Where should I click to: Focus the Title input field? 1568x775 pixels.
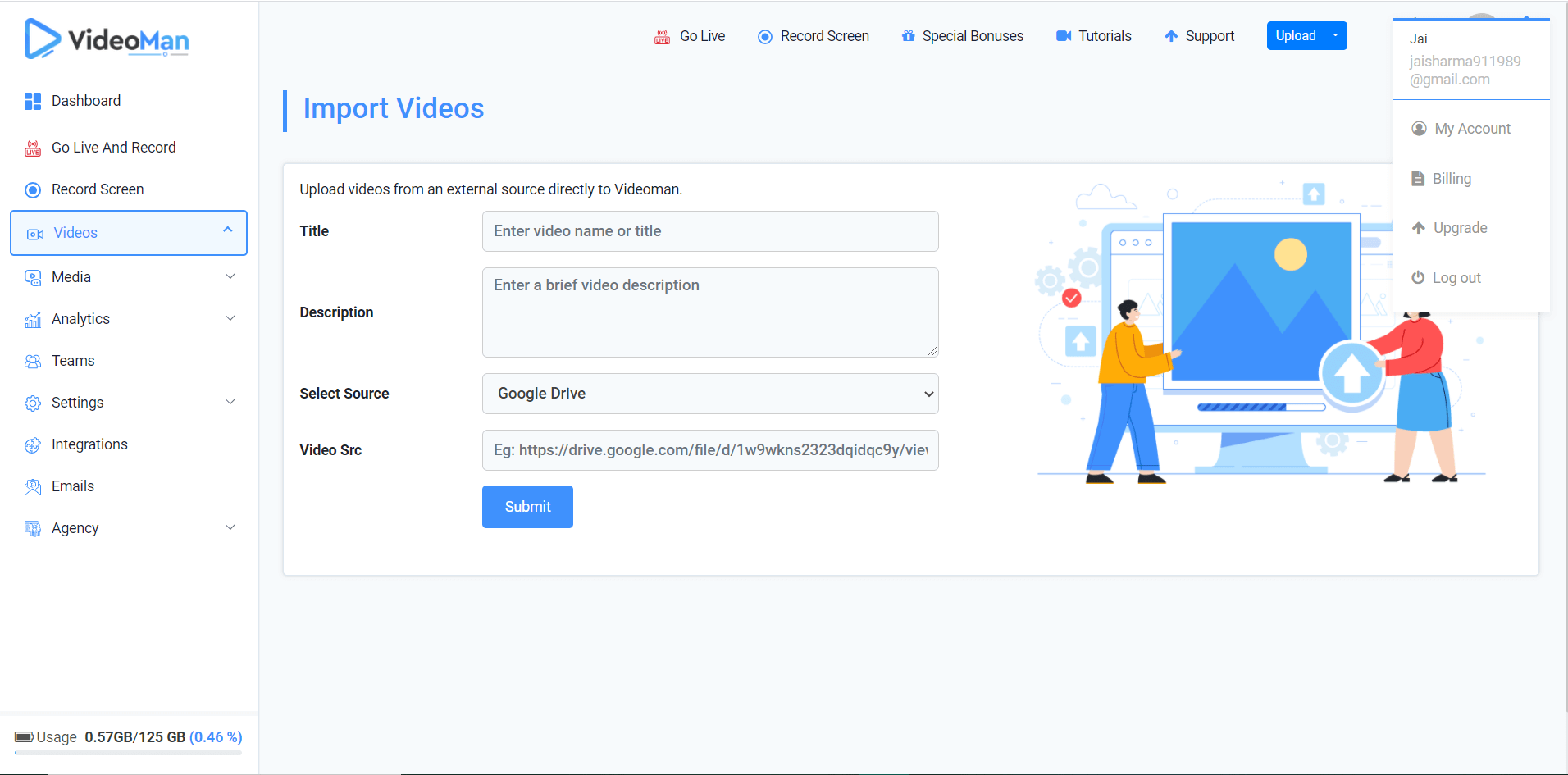click(710, 231)
